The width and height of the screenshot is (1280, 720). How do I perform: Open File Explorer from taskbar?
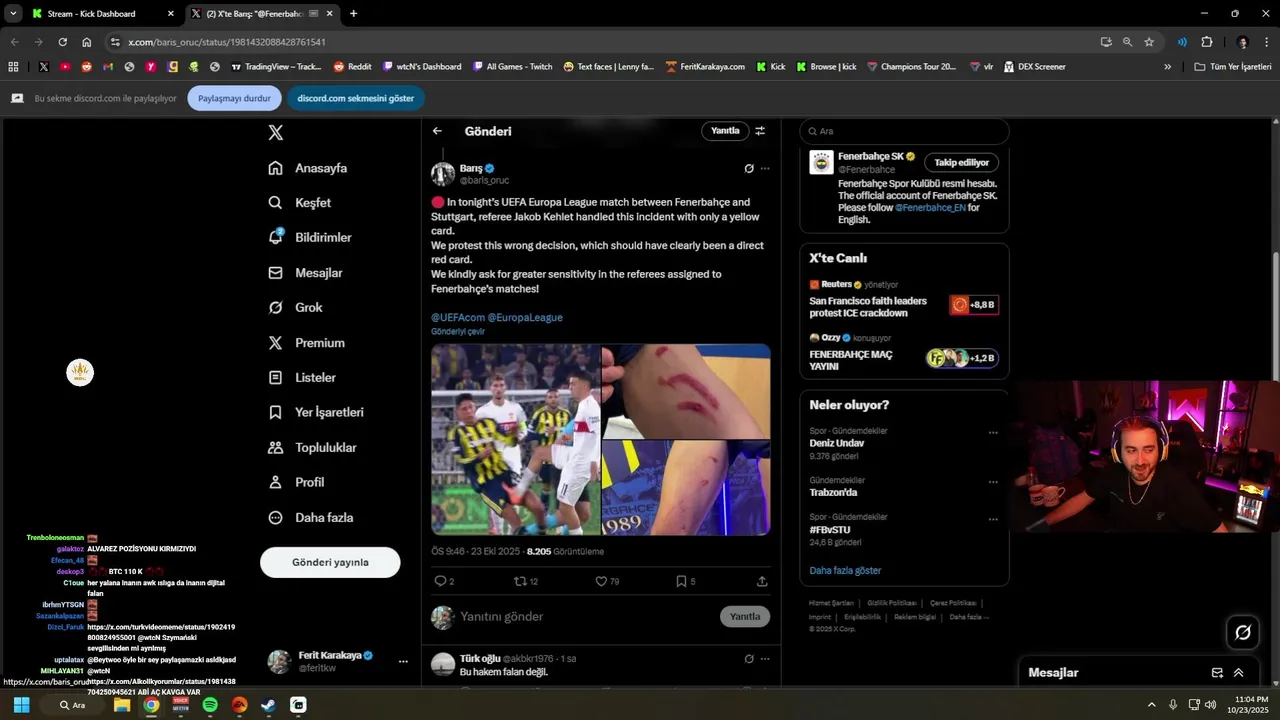pyautogui.click(x=122, y=705)
